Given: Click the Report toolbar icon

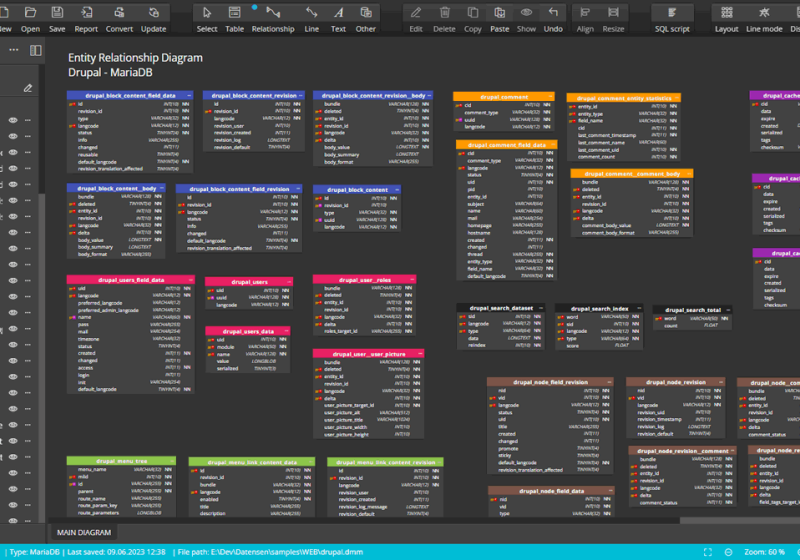Looking at the screenshot, I should 86,13.
